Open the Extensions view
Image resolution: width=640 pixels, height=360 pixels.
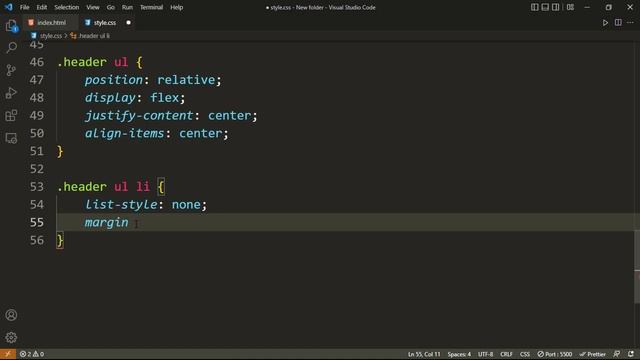pyautogui.click(x=11, y=116)
